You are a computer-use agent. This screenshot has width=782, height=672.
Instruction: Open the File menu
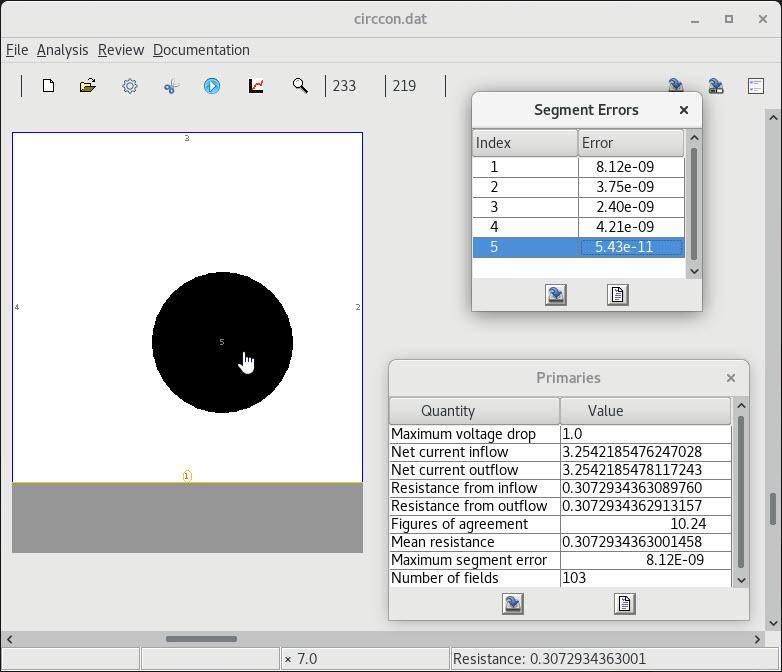click(17, 50)
